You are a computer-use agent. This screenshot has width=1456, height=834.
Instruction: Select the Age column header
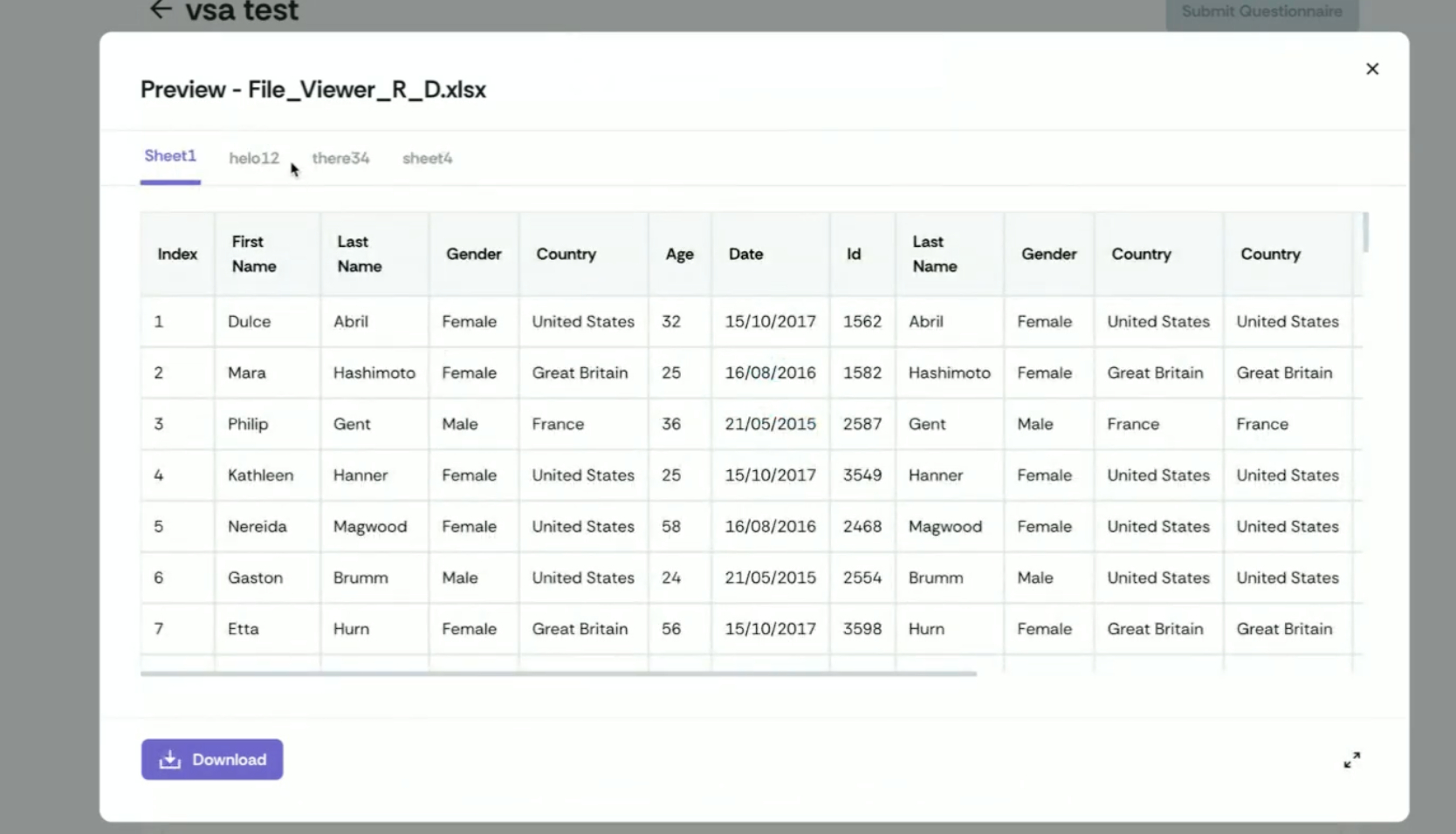(680, 254)
